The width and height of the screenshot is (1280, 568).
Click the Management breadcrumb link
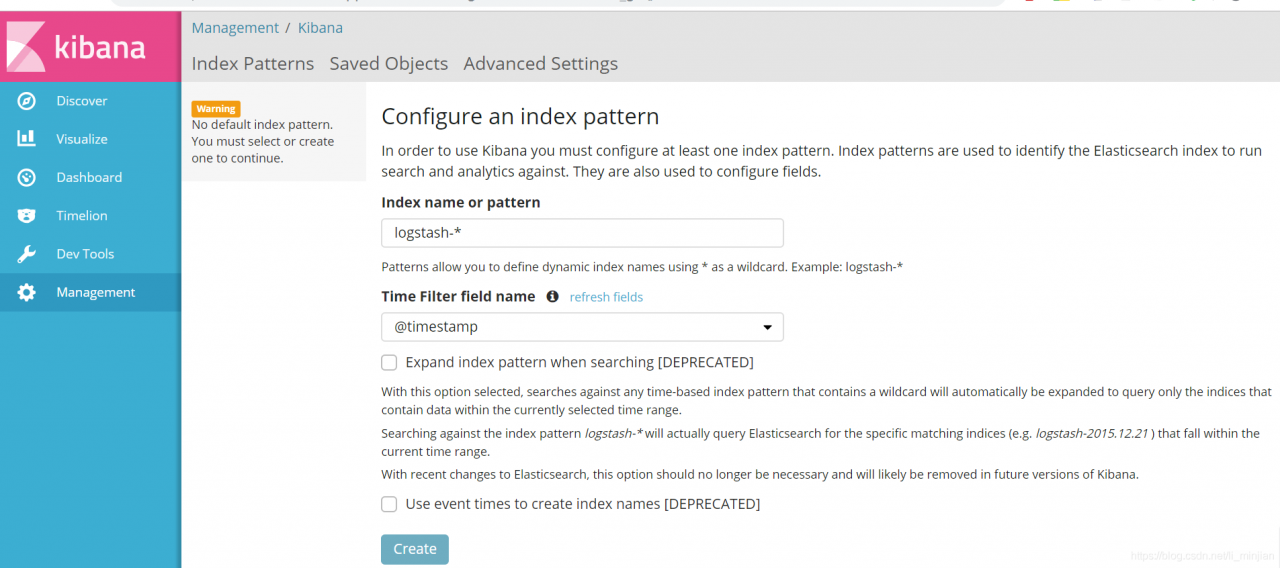click(x=235, y=28)
